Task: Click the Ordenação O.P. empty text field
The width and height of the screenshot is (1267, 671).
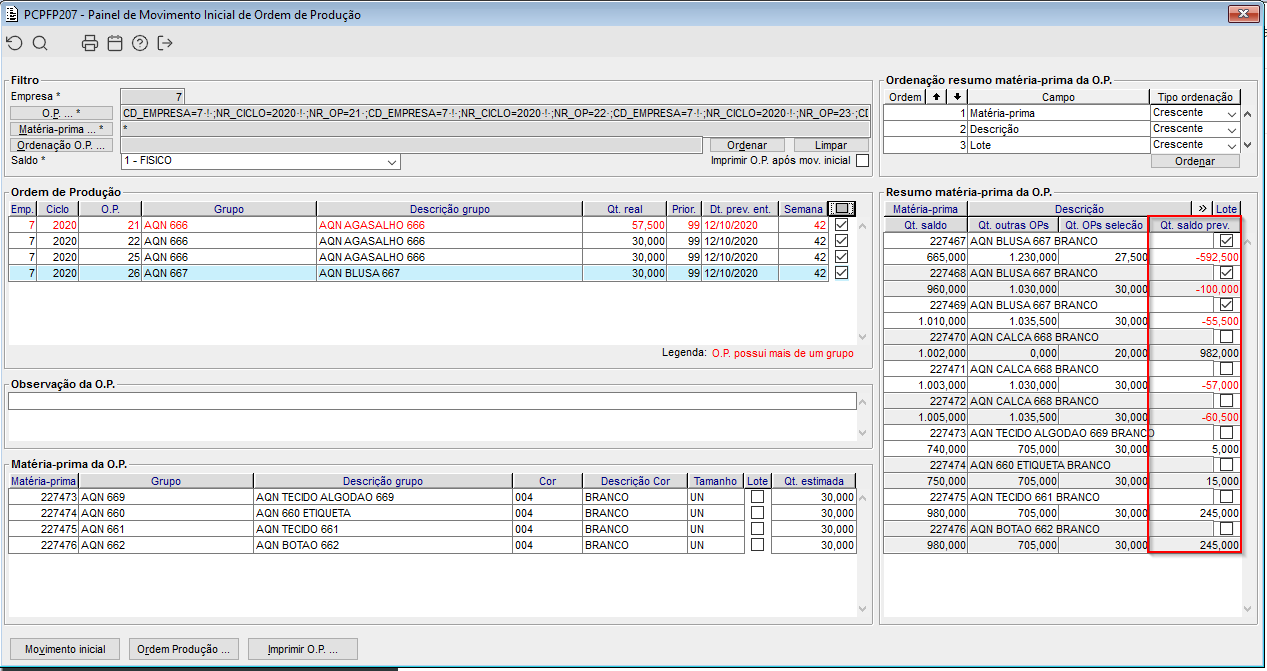Action: tap(410, 146)
